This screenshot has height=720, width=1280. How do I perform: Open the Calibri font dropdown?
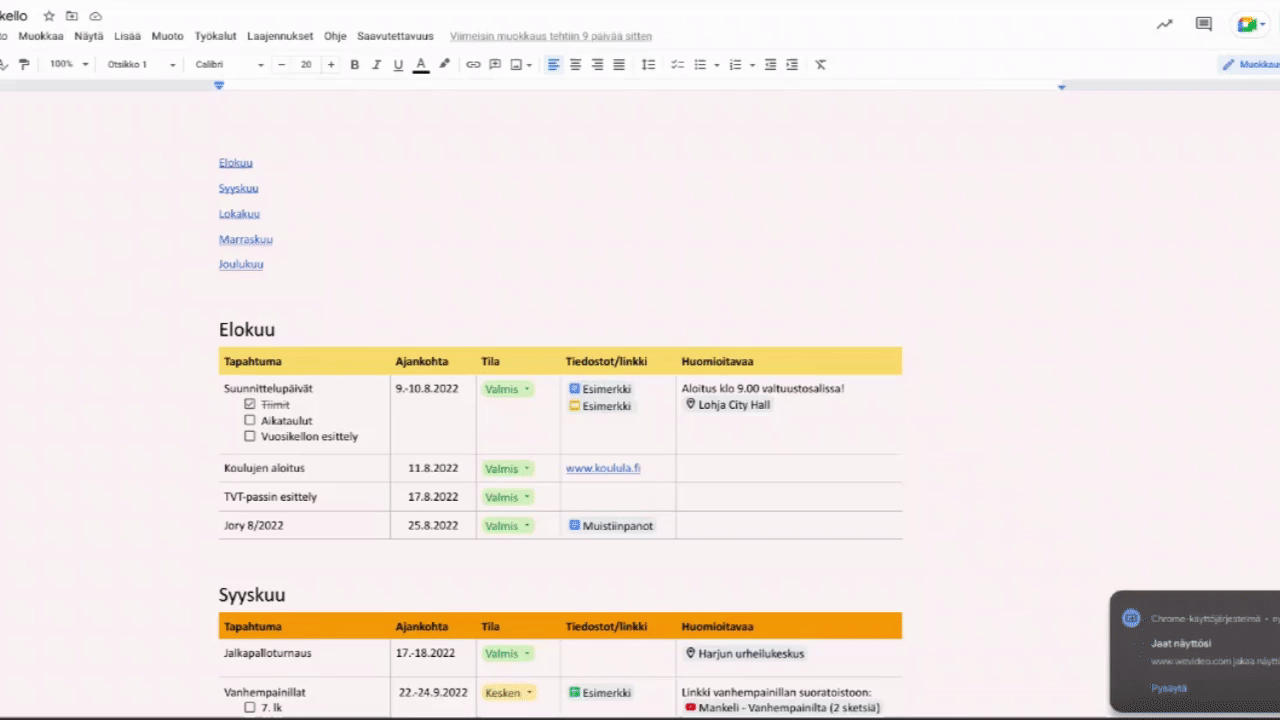click(230, 65)
